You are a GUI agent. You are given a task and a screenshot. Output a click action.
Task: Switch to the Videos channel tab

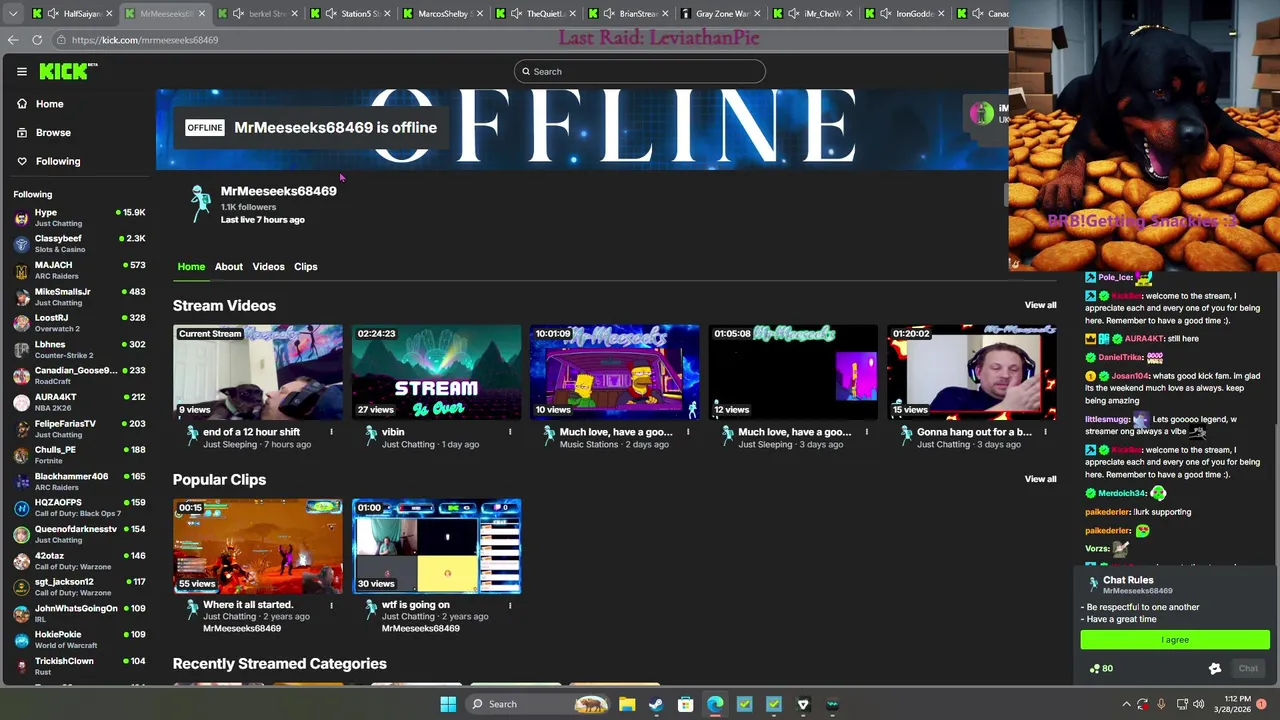tap(268, 267)
